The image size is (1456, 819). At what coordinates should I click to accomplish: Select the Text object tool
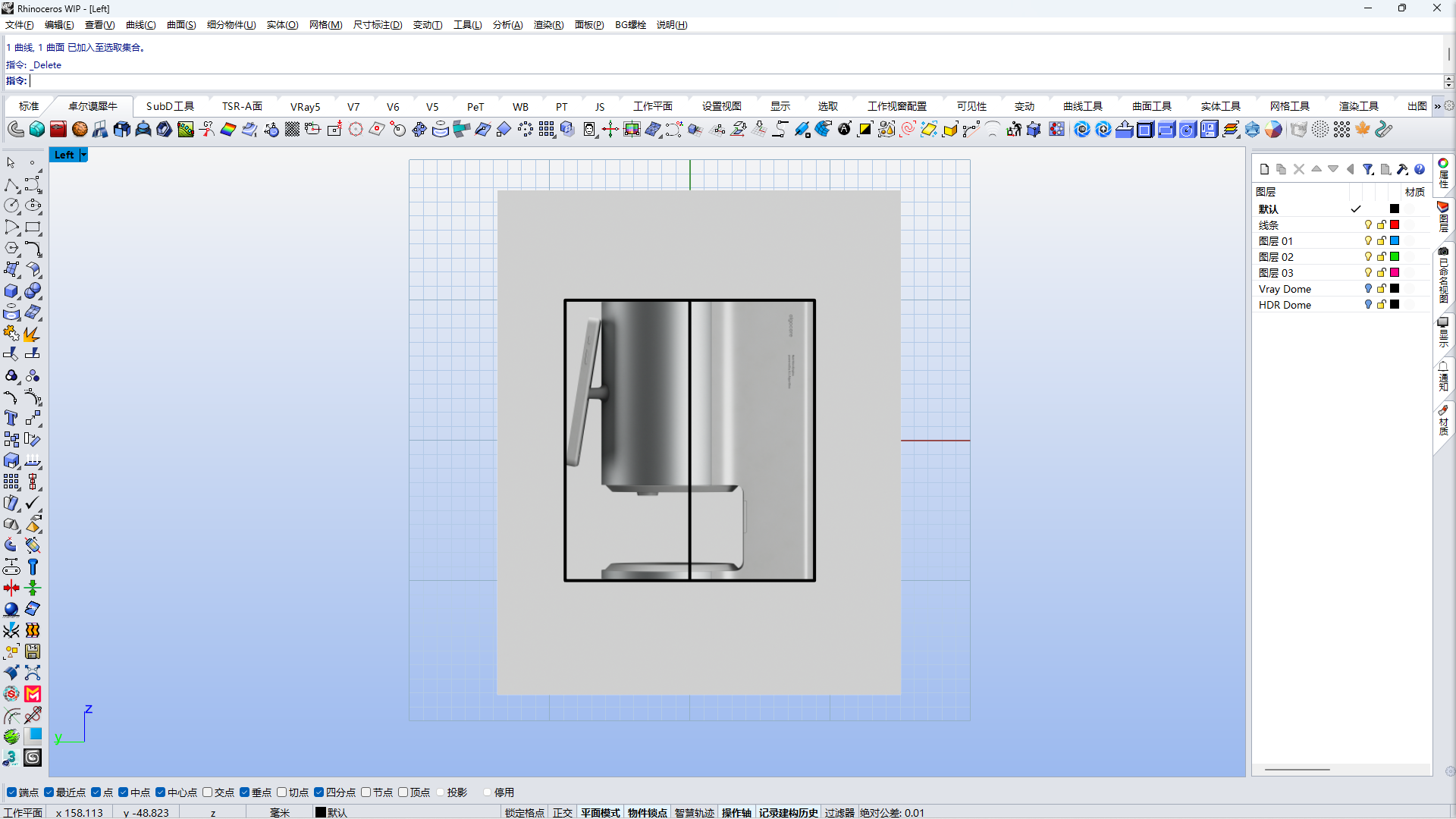coord(11,419)
